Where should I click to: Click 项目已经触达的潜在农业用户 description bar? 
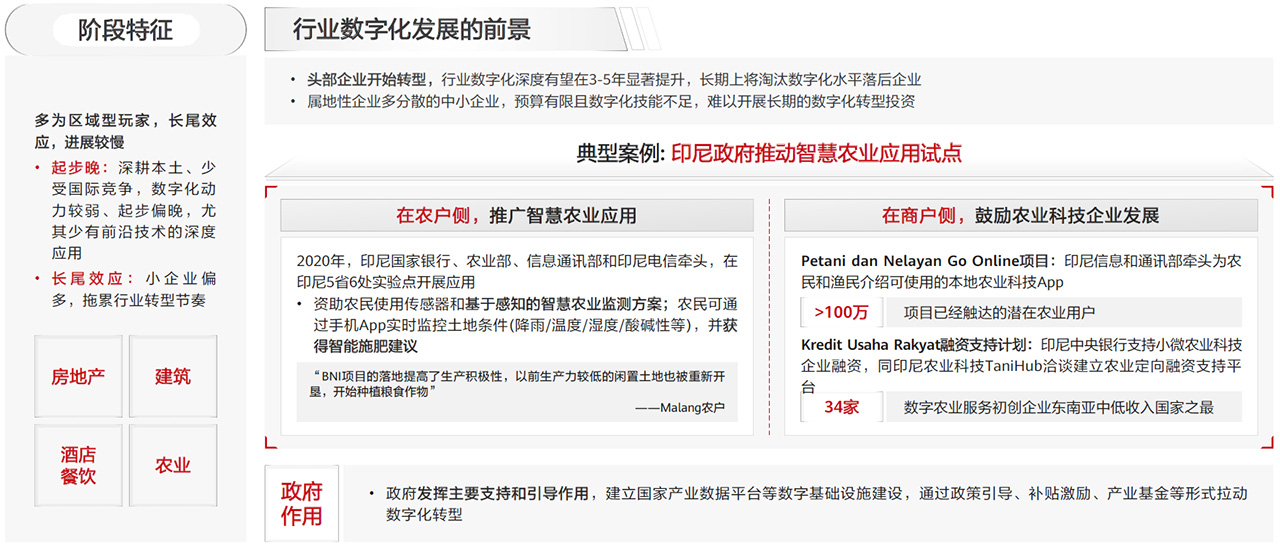pos(1000,313)
